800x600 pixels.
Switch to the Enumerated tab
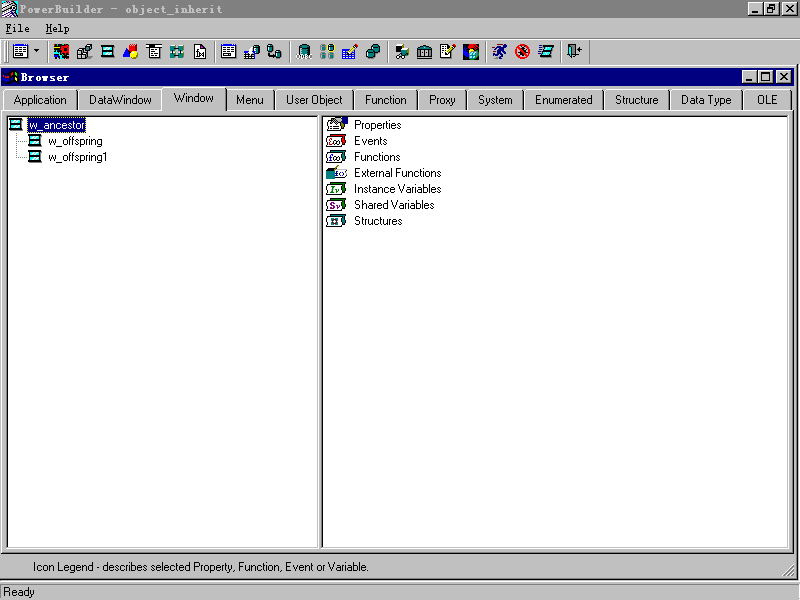pos(563,100)
